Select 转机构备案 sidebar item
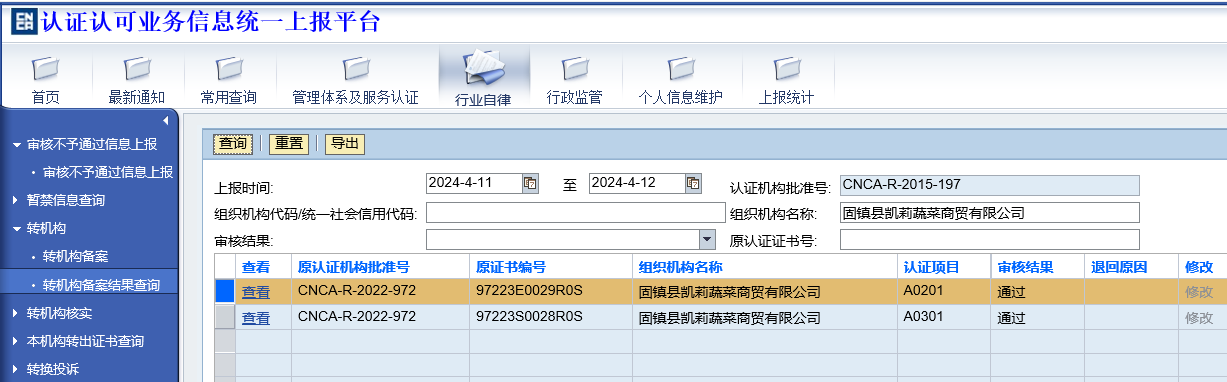 pos(76,257)
